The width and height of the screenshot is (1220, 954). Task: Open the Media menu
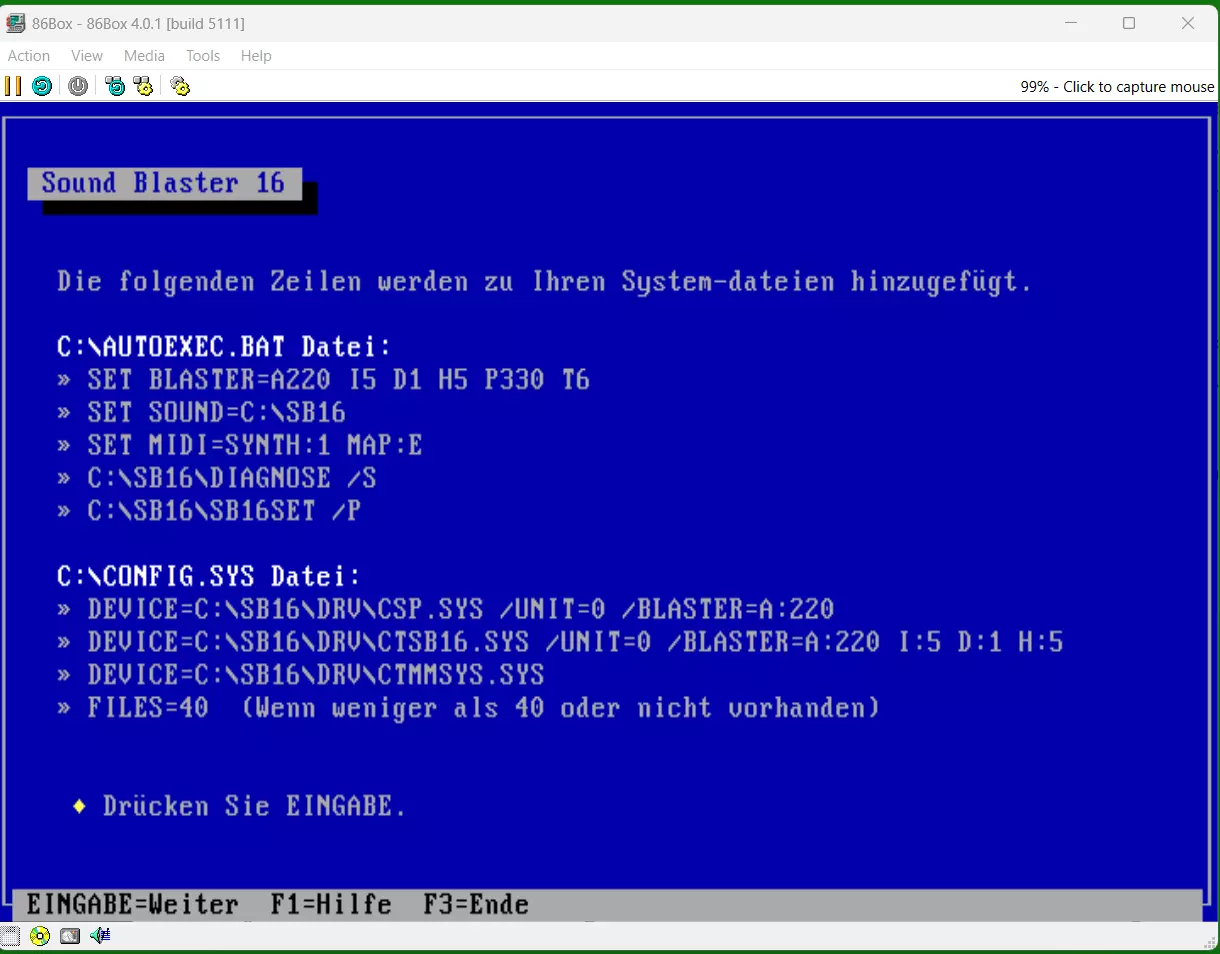pos(144,56)
